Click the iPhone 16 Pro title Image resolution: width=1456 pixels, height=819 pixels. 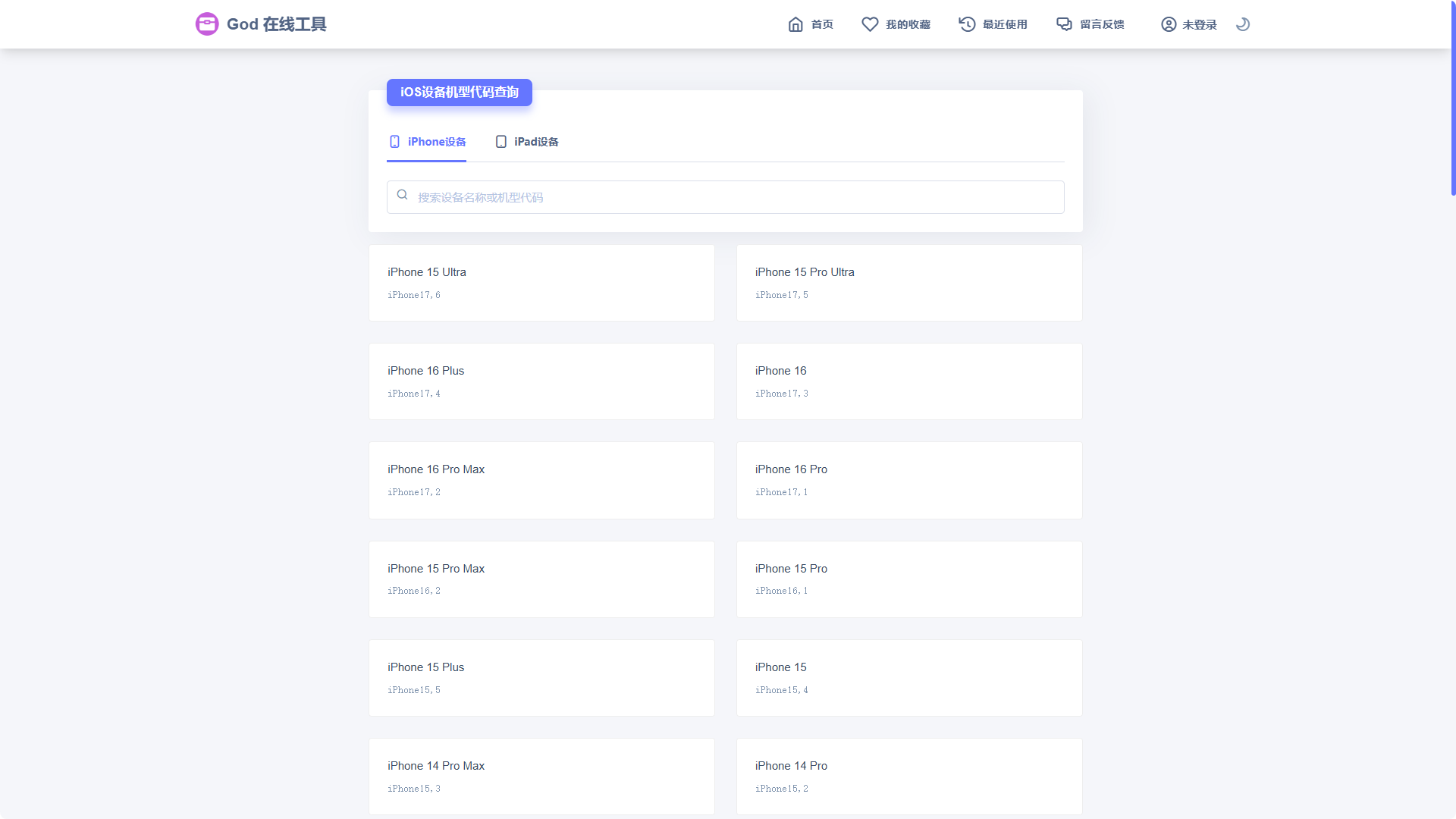(x=791, y=469)
